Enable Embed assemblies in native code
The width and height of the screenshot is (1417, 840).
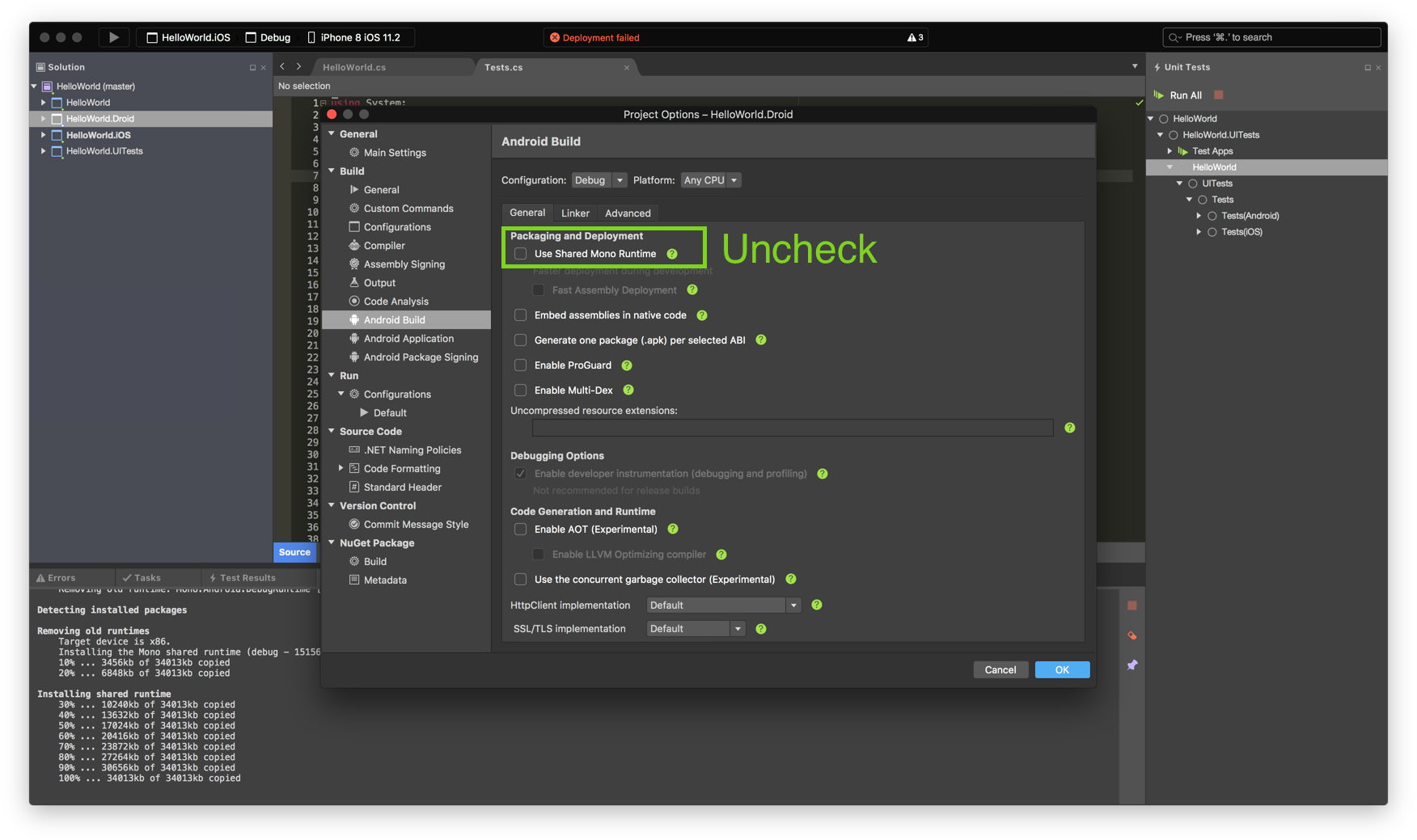coord(520,315)
